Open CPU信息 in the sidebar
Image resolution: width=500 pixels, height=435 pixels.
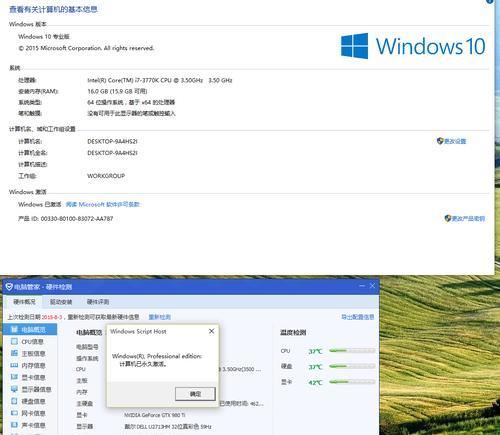28,342
